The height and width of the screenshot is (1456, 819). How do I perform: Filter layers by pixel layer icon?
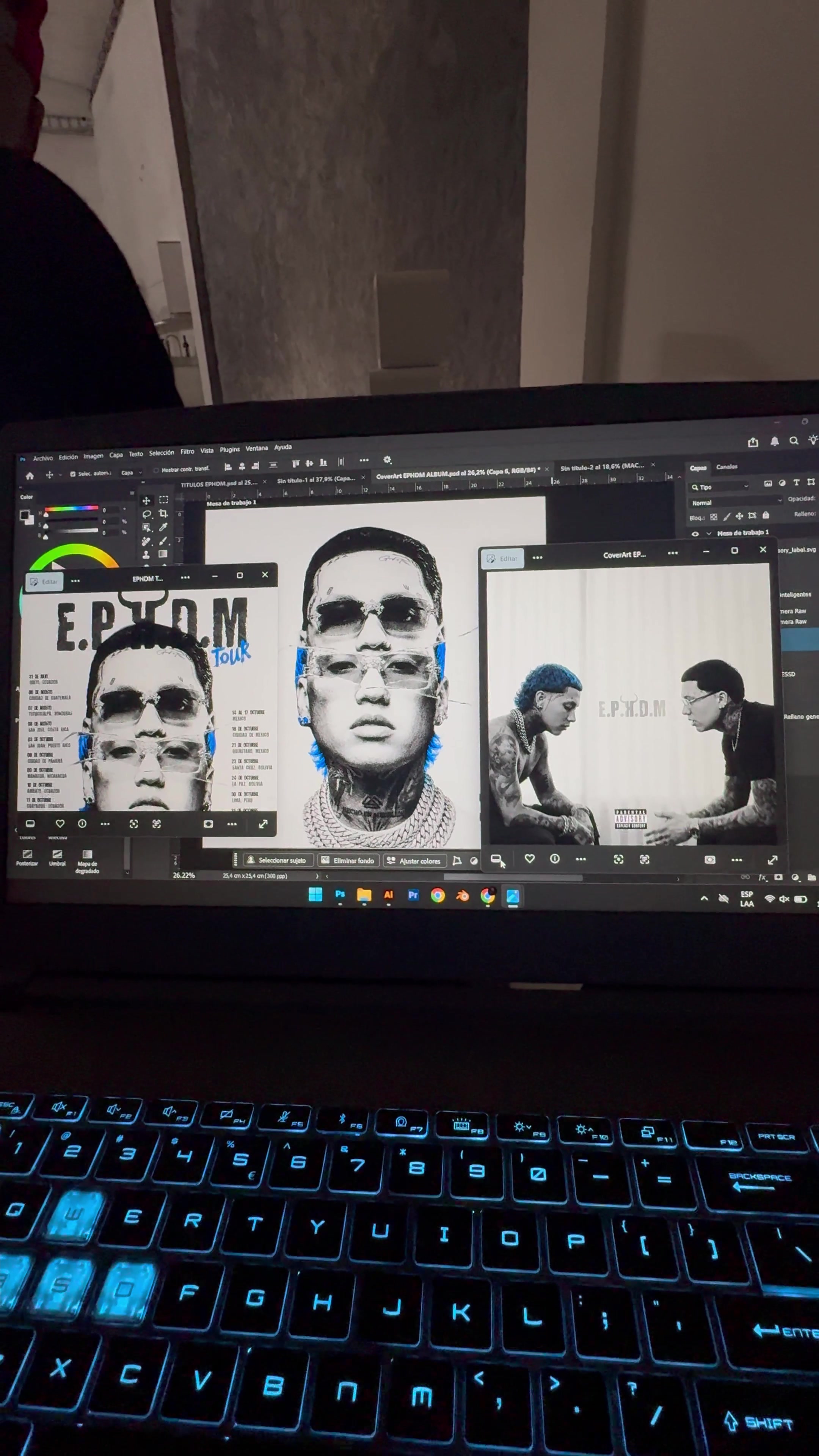coord(767,483)
